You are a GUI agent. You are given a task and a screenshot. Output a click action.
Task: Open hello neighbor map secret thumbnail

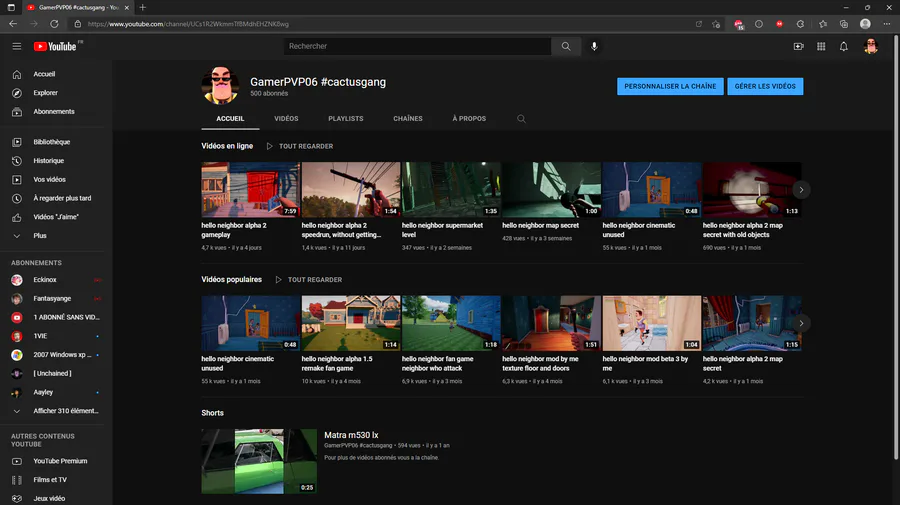[552, 189]
